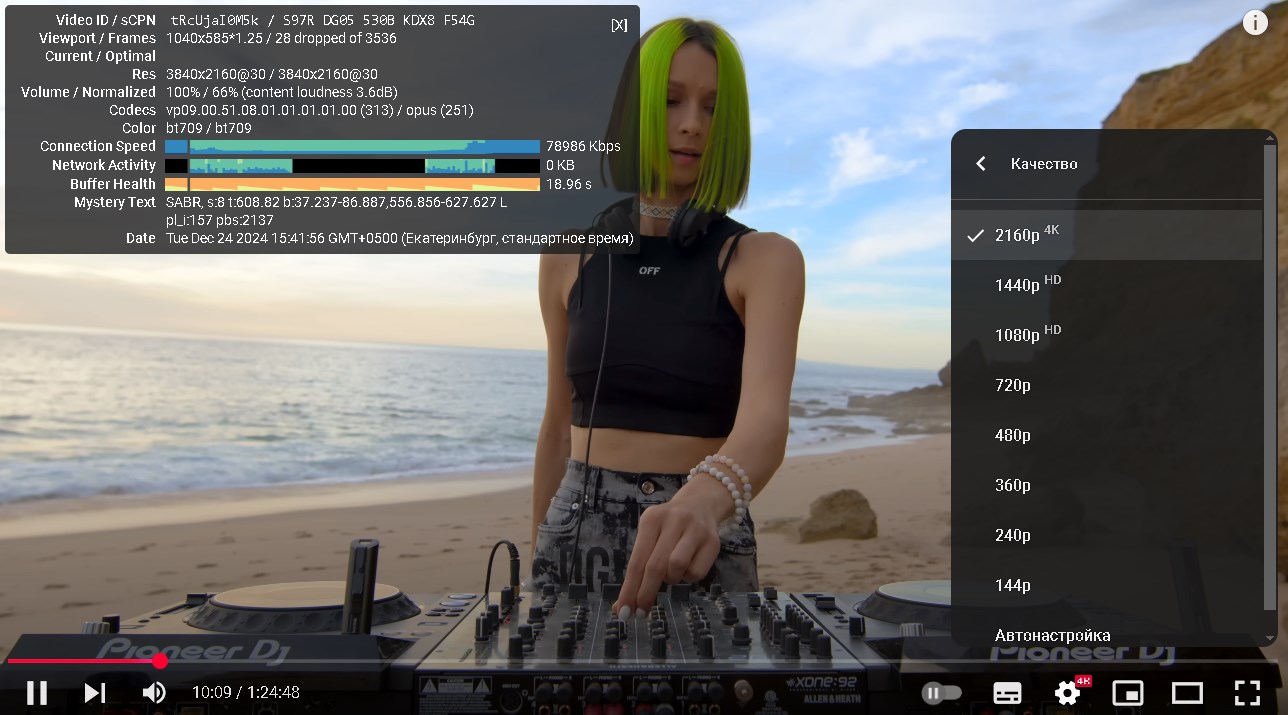Click the info card icon

[x=1255, y=22]
